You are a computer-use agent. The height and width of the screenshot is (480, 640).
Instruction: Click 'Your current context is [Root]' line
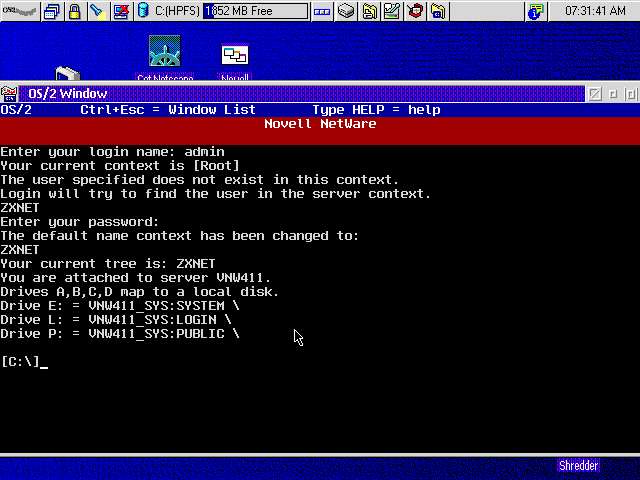(x=120, y=166)
